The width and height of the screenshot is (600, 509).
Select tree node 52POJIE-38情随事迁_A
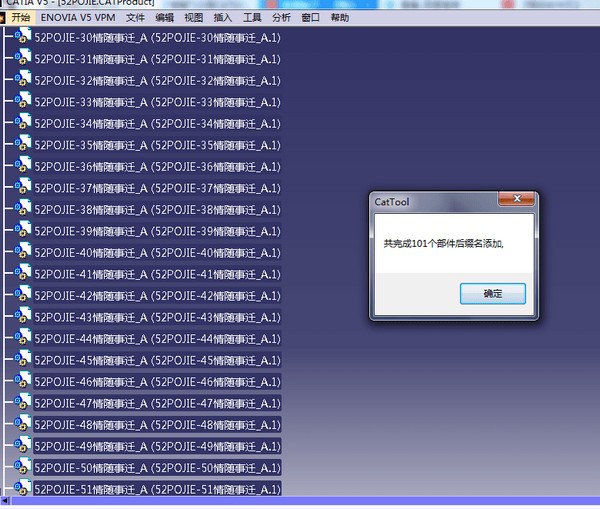coord(157,209)
